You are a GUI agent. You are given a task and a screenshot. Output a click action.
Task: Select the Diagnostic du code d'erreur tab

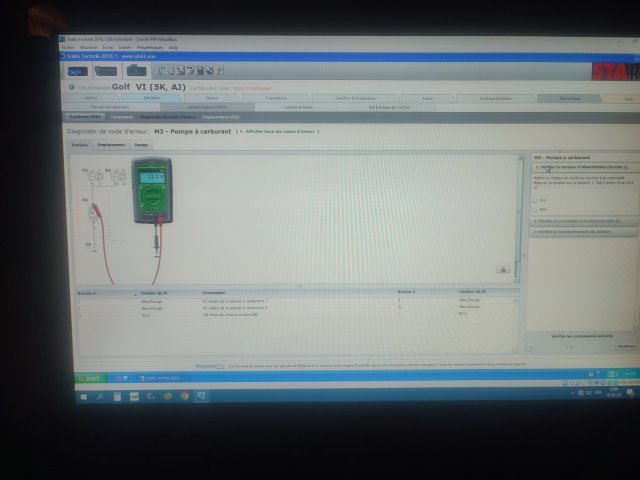[x=167, y=117]
